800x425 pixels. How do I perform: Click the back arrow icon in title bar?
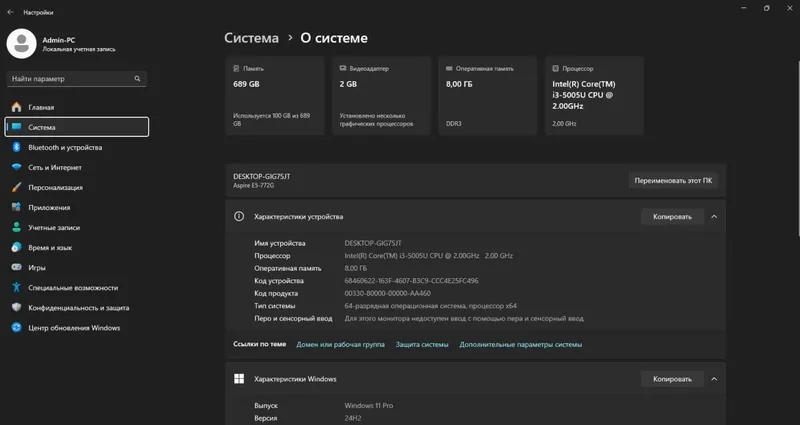pos(10,12)
